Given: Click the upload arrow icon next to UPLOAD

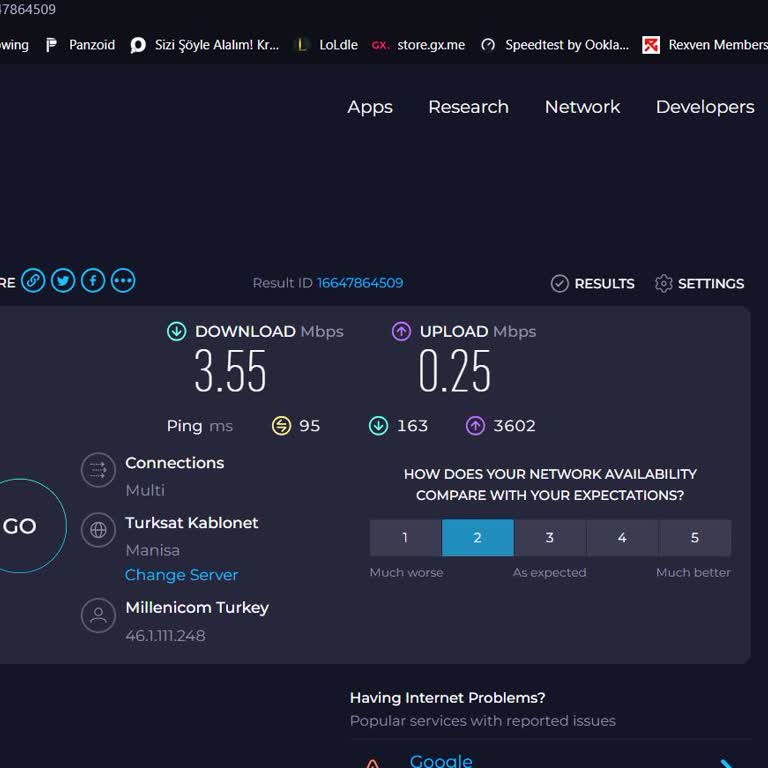Looking at the screenshot, I should click(401, 331).
